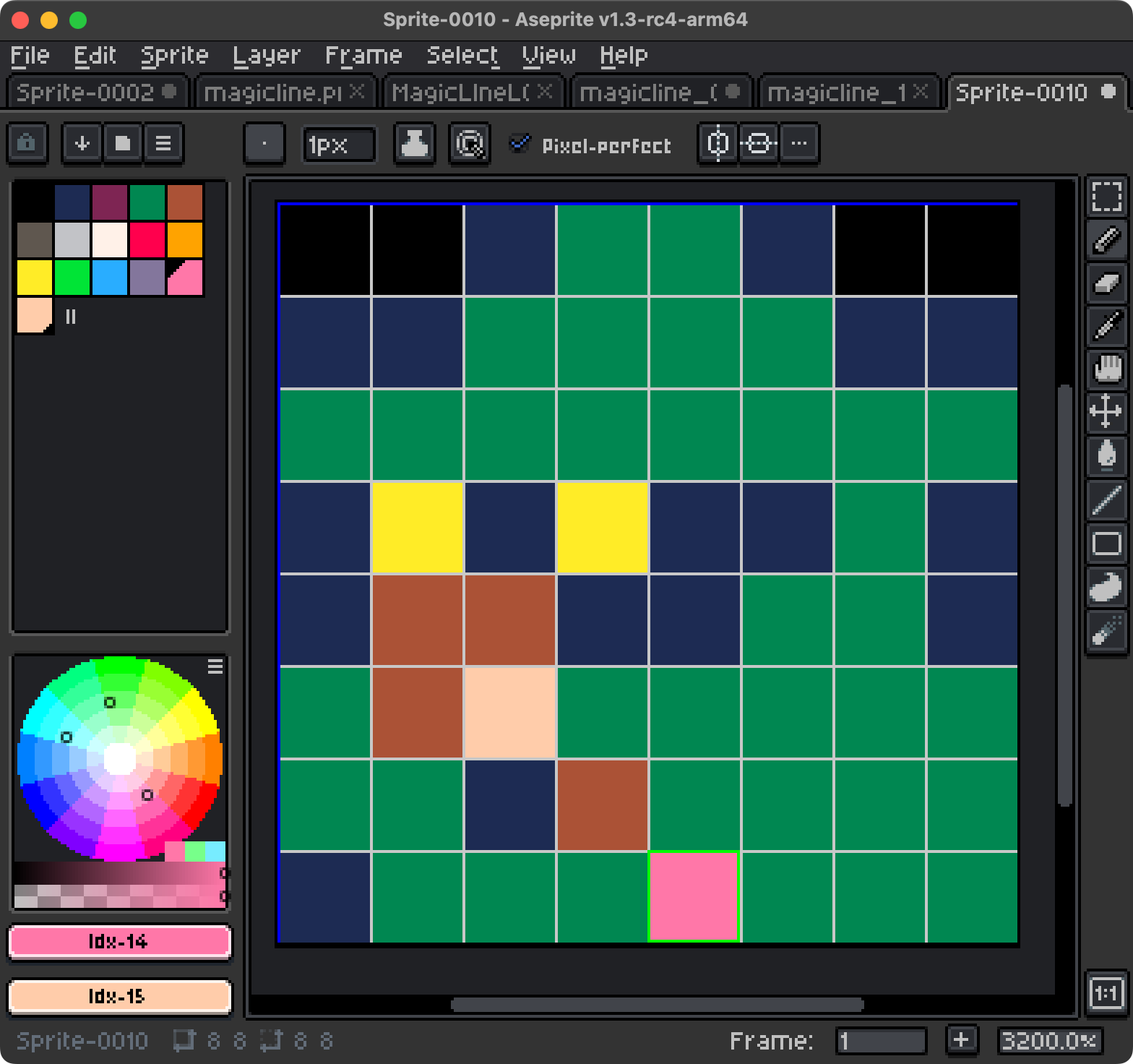Toggle the Pixel-perfect checkbox
Screen dimensions: 1133x1064
(519, 144)
